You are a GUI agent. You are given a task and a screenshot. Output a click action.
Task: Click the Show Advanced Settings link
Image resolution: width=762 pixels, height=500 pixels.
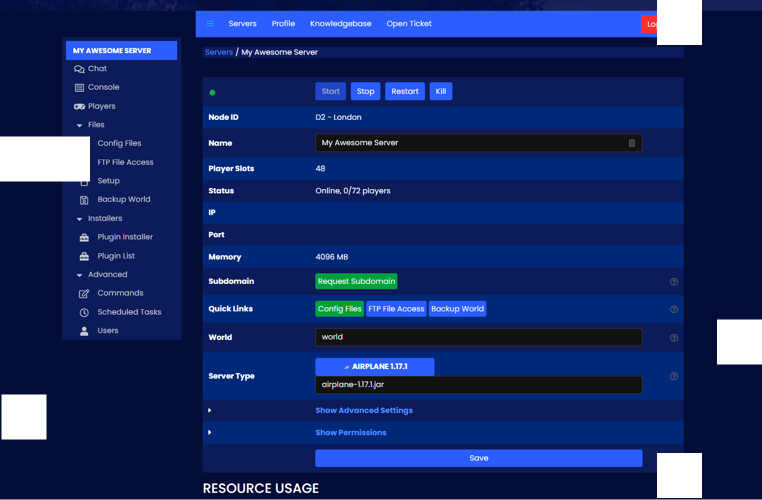coord(364,411)
